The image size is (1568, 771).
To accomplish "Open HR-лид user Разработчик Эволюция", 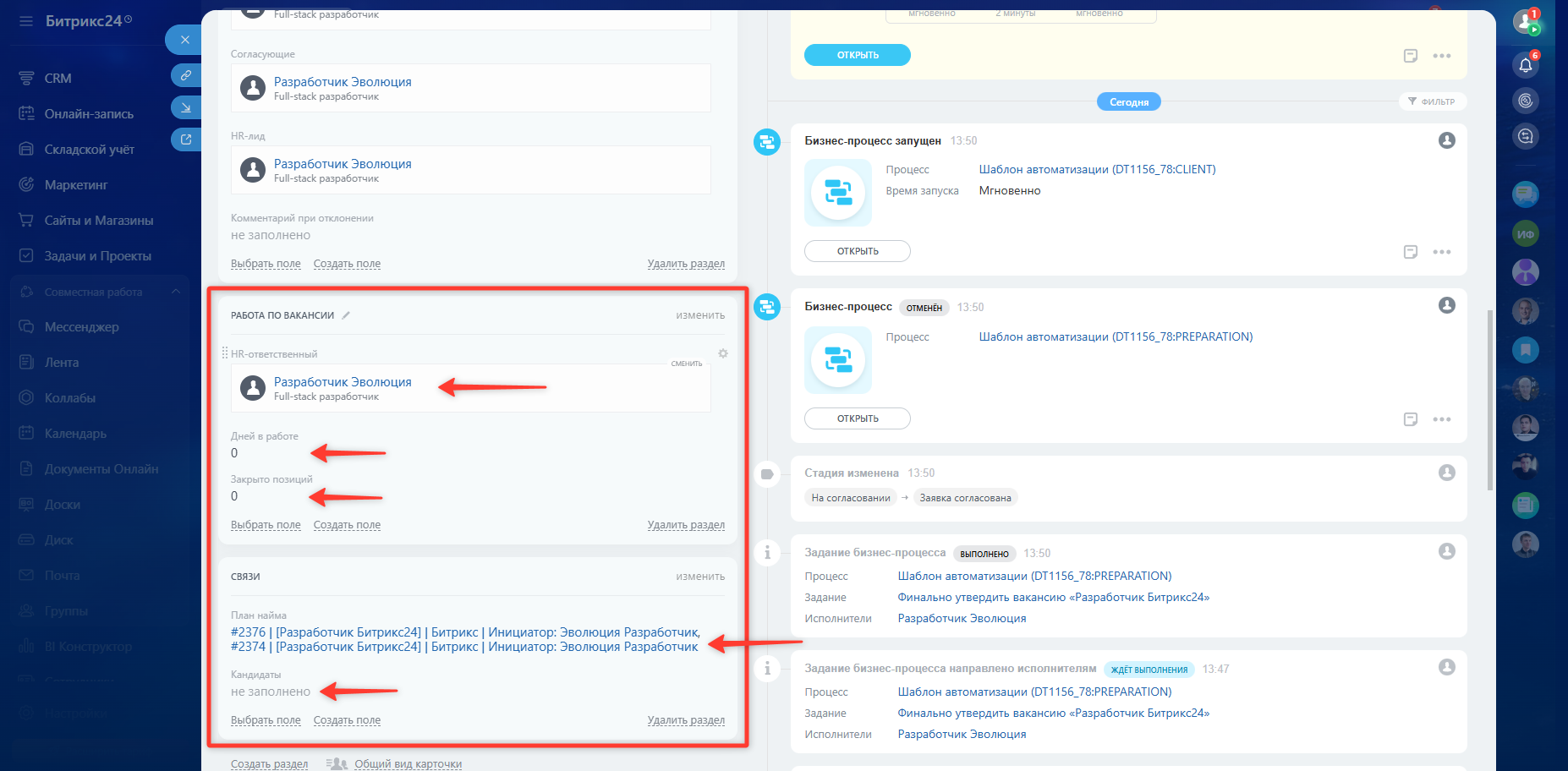I will point(343,164).
